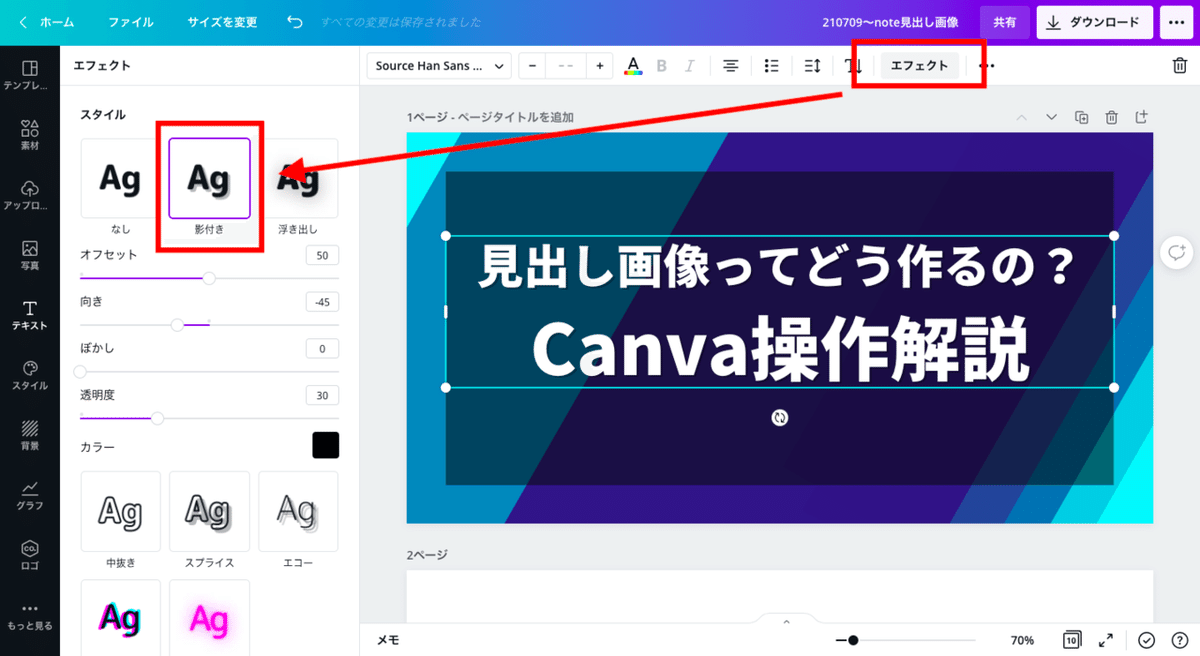Click the duplicate page icon for page 1
The image size is (1200, 656).
click(x=1081, y=117)
